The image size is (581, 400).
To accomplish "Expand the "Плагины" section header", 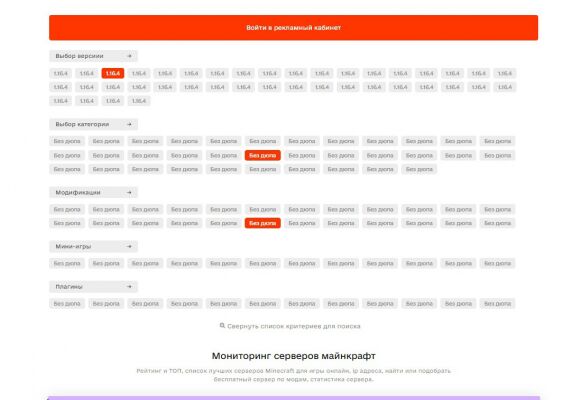I will (93, 286).
